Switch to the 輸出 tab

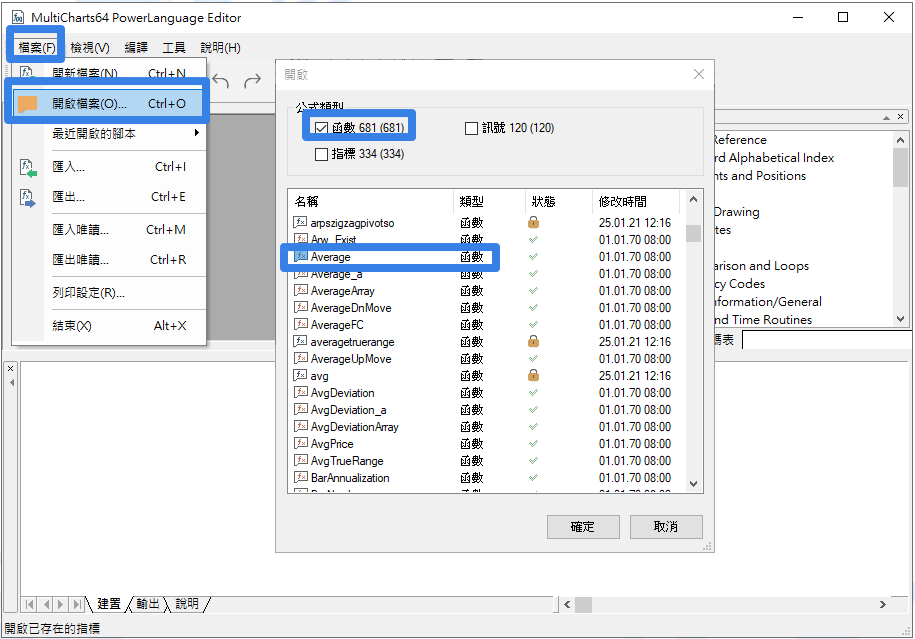(148, 604)
